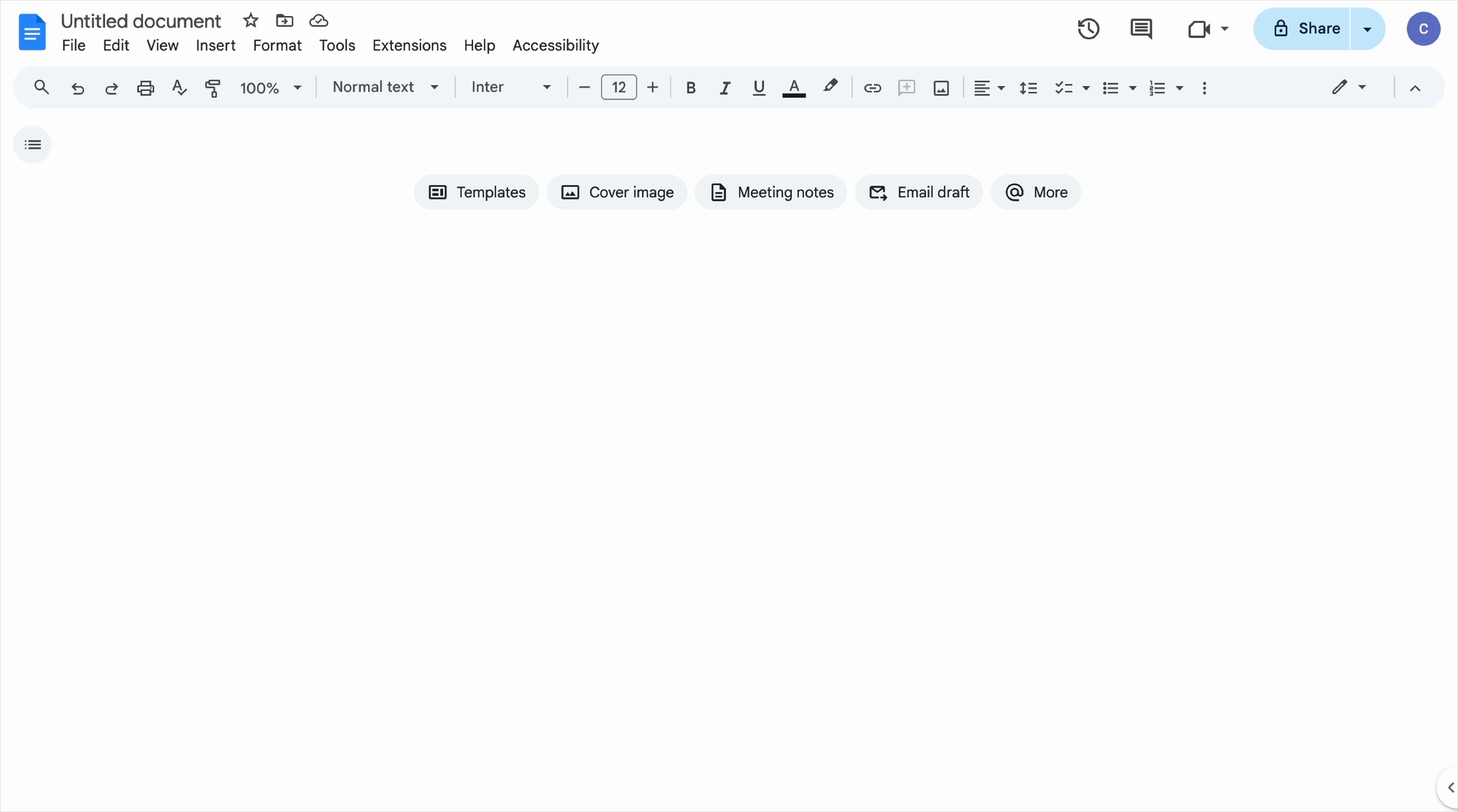
Task: Click the Highlight color icon
Action: 829,87
